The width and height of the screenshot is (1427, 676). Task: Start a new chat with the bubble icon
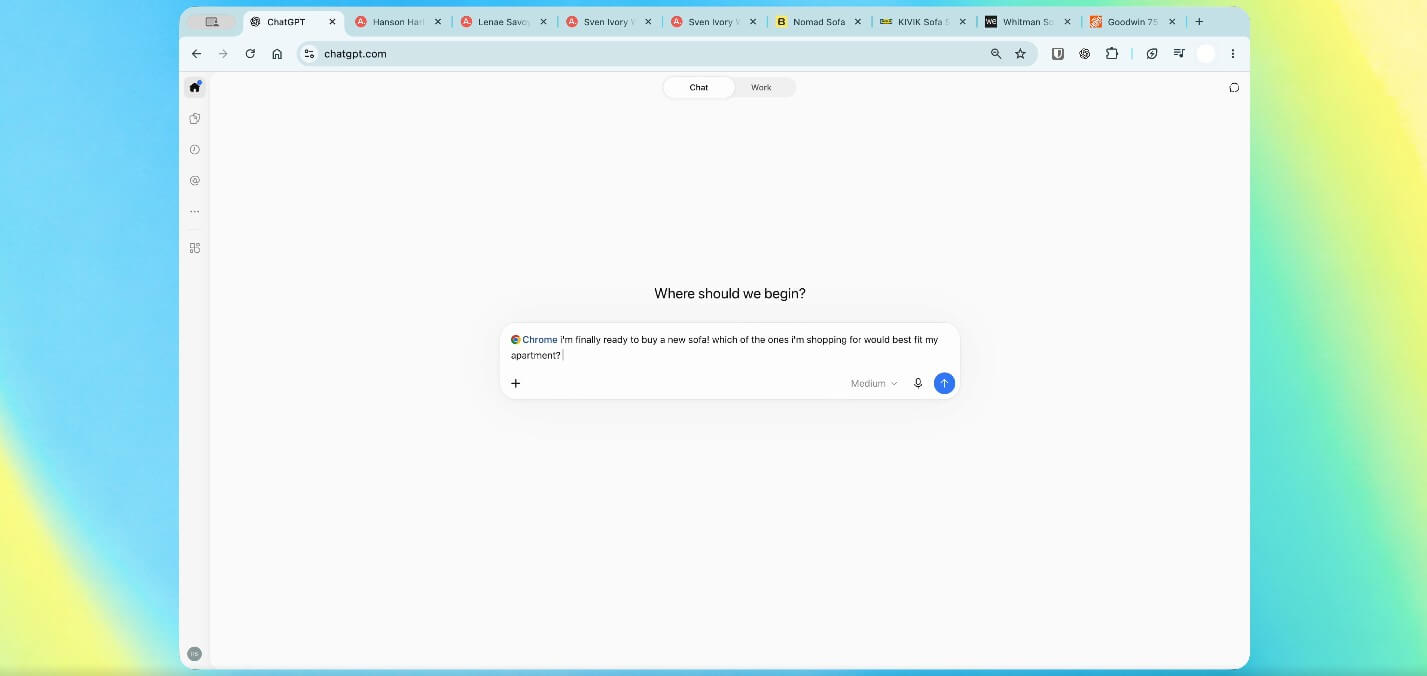tap(1234, 87)
